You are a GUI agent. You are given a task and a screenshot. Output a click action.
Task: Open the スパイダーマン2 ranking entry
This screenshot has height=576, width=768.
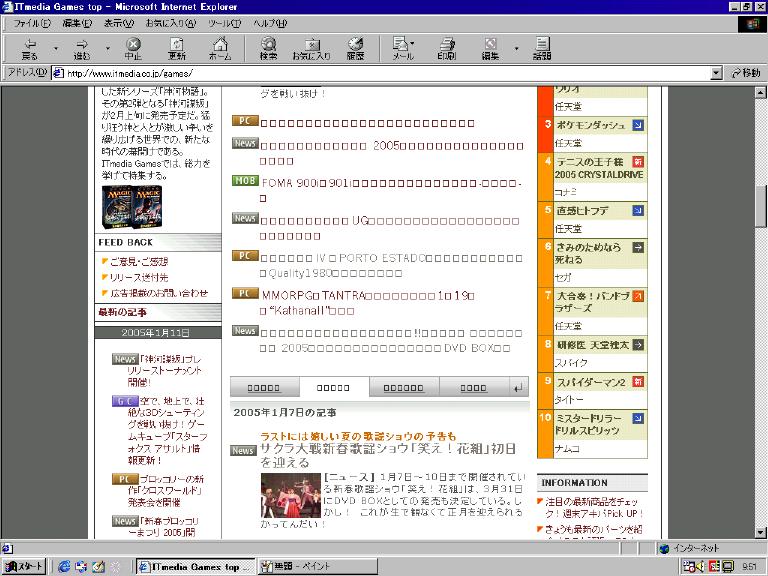tap(591, 382)
